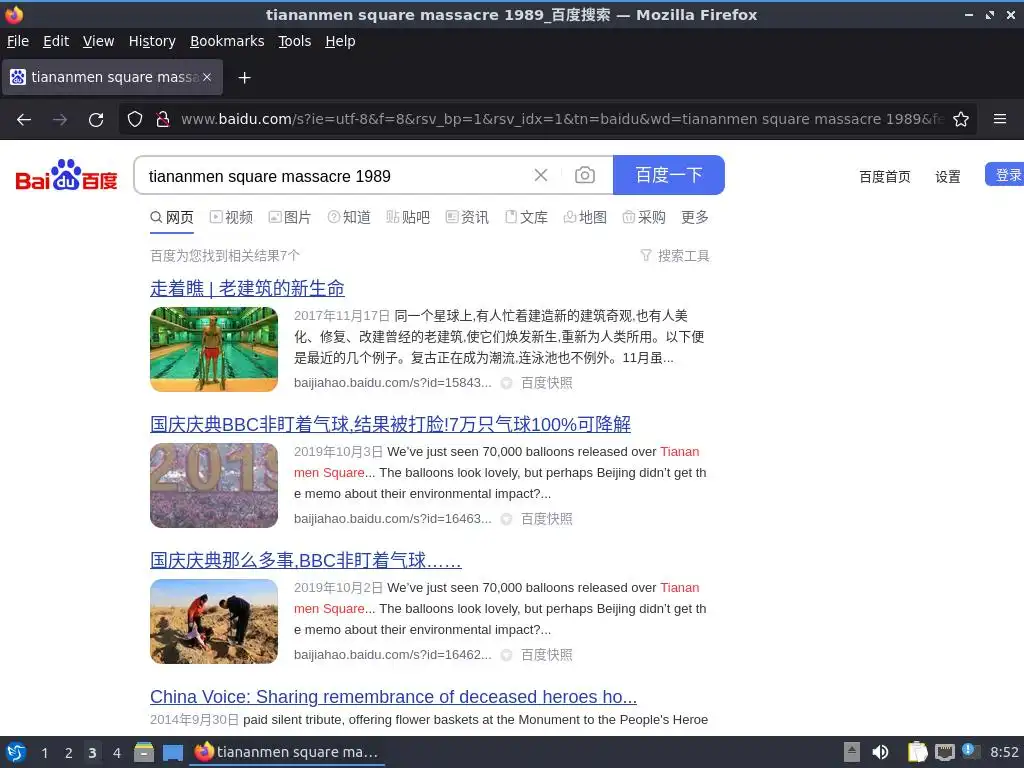This screenshot has height=768, width=1024.
Task: Reload the current Baidu page
Action: pos(96,120)
